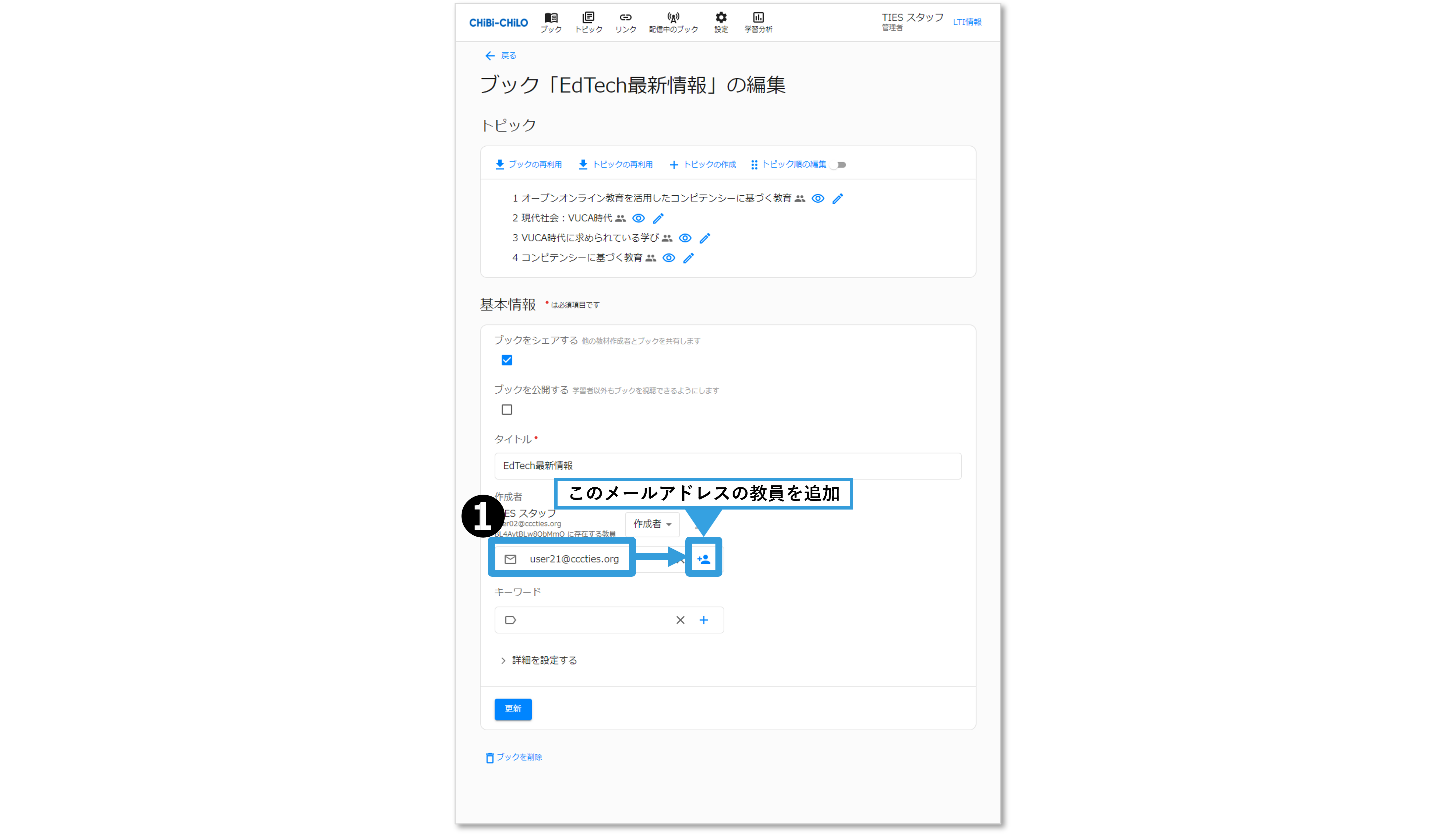
Task: Open the 作成者 role dropdown
Action: click(x=652, y=523)
